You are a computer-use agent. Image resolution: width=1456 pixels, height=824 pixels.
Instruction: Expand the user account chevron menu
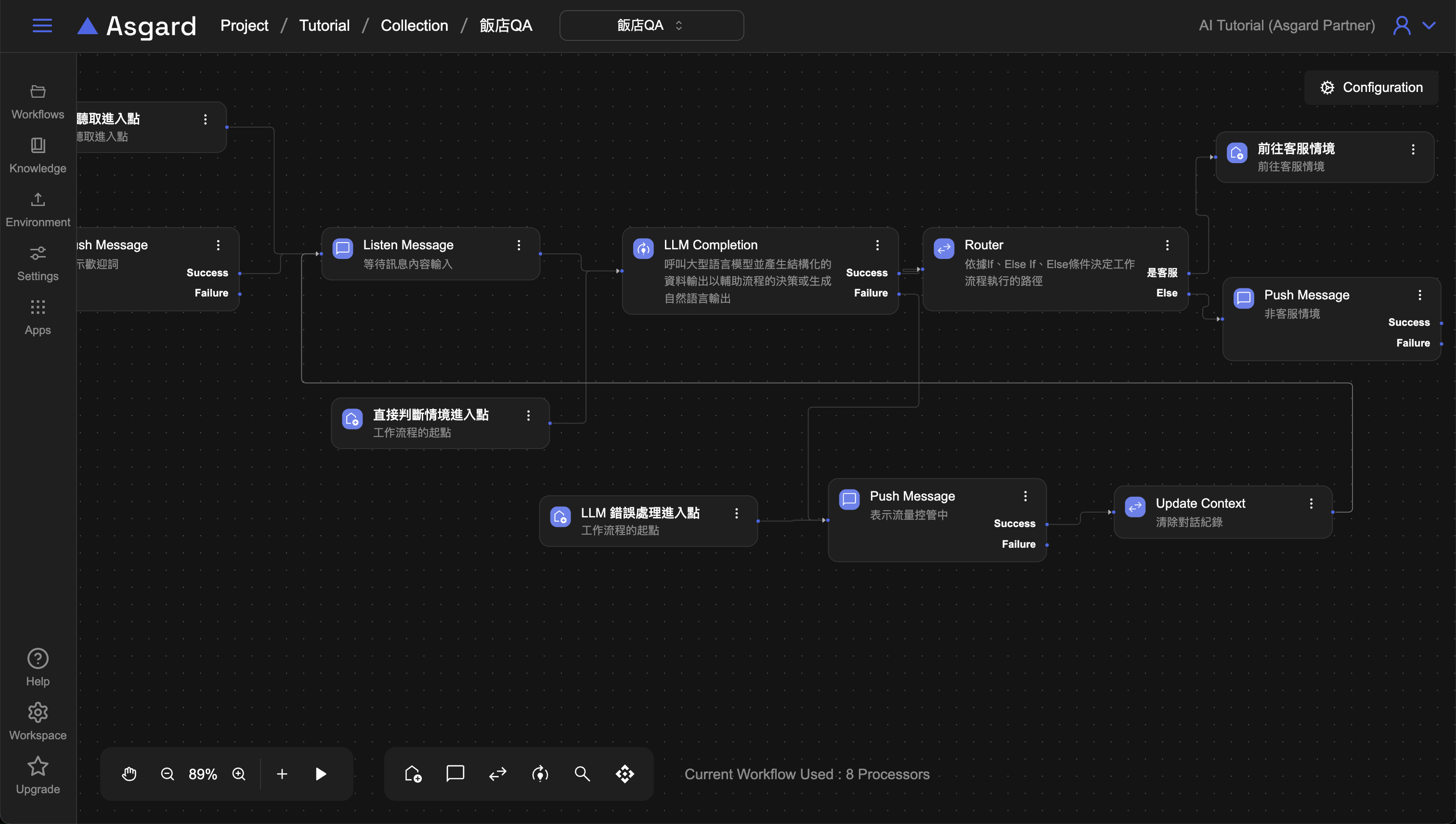coord(1430,26)
